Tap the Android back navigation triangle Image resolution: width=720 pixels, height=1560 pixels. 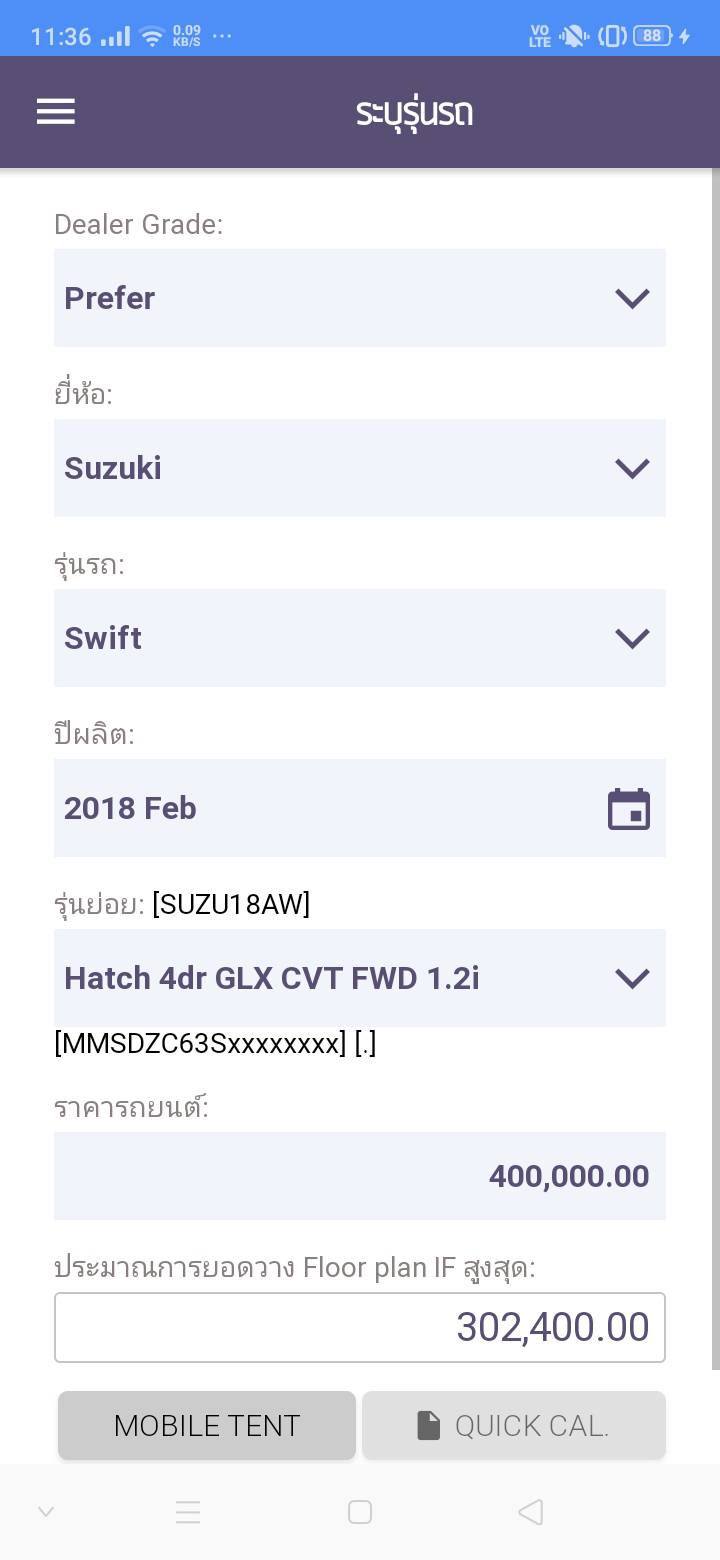531,1512
